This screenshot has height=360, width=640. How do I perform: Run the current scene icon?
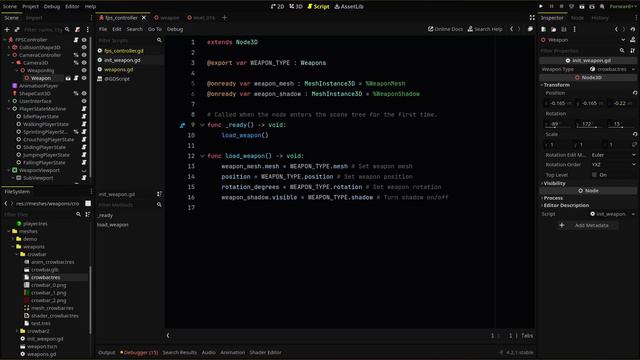pos(582,7)
